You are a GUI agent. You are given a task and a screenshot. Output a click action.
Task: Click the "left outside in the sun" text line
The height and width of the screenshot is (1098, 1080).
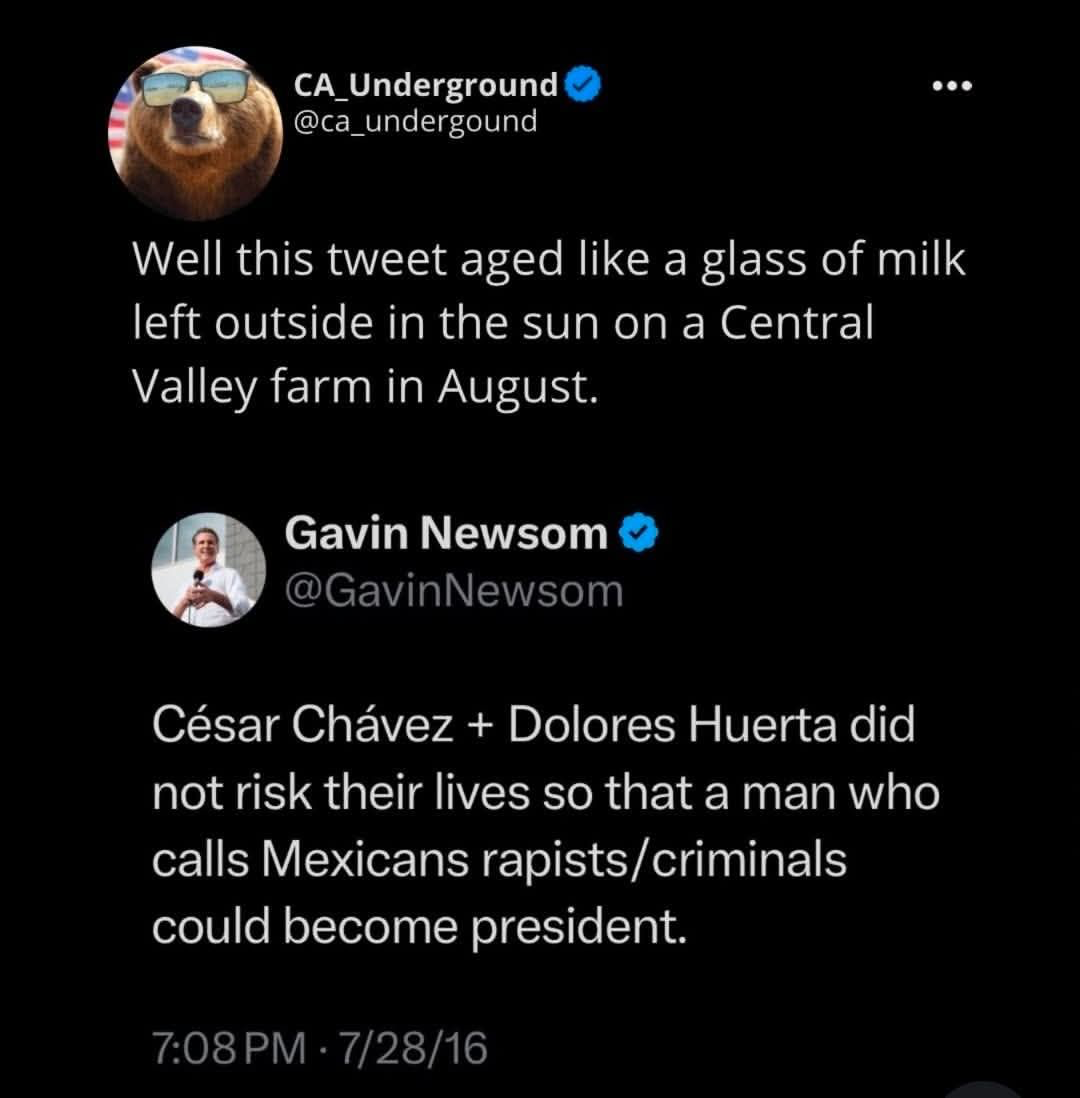pos(503,324)
